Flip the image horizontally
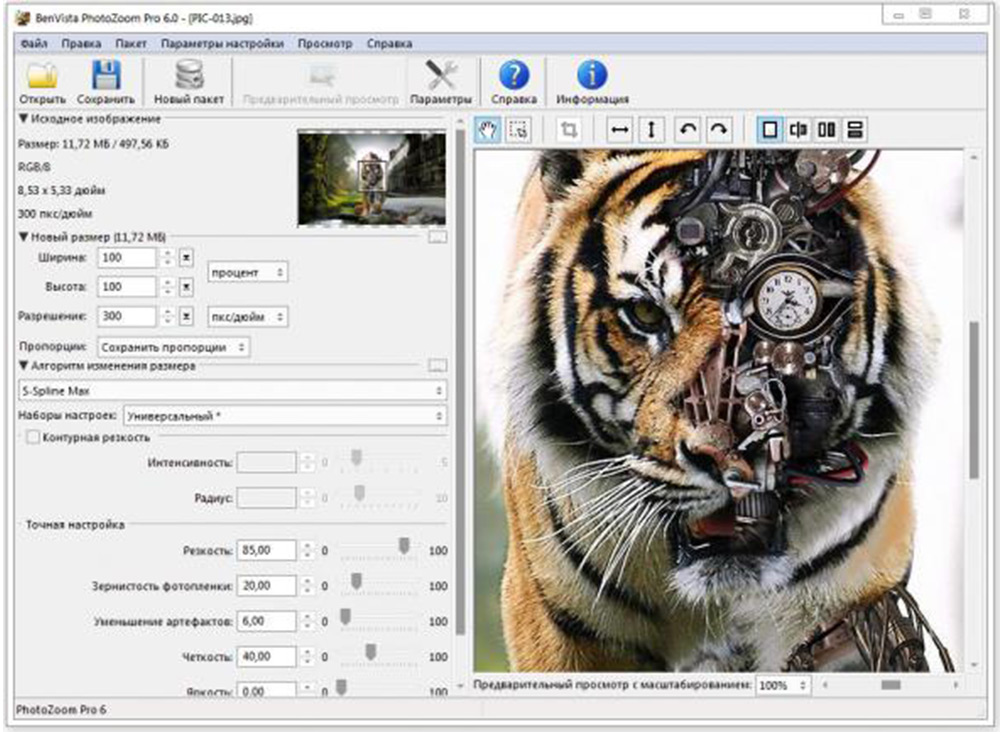Screen dimensions: 1000x732 click(x=619, y=130)
